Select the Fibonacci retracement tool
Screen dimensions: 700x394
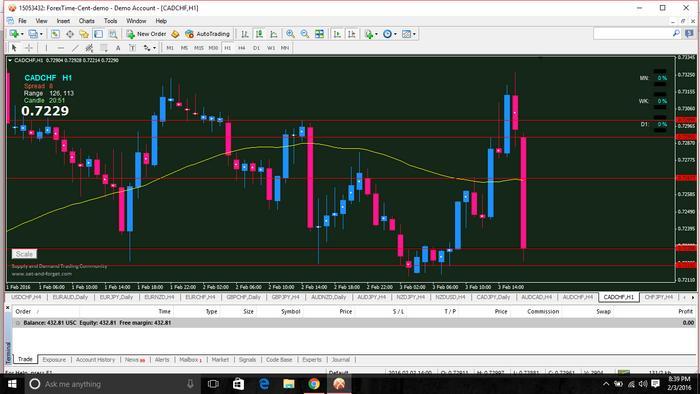click(x=104, y=48)
